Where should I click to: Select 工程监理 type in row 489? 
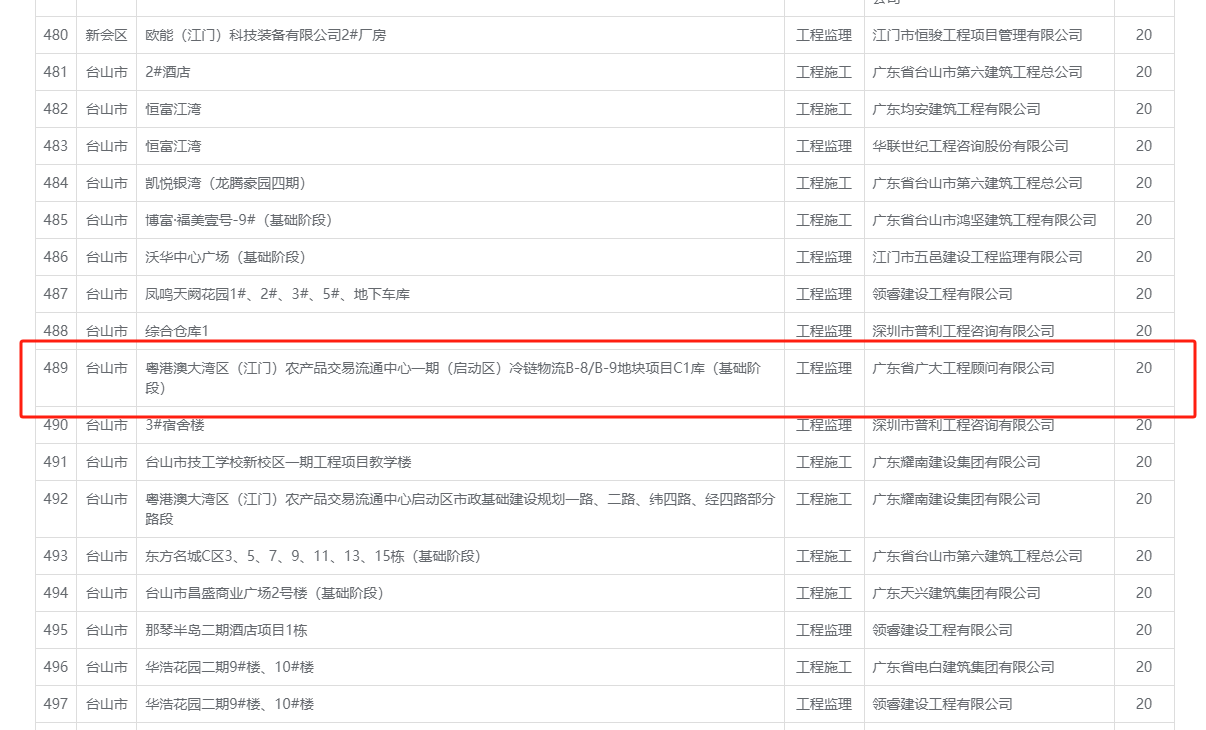824,368
